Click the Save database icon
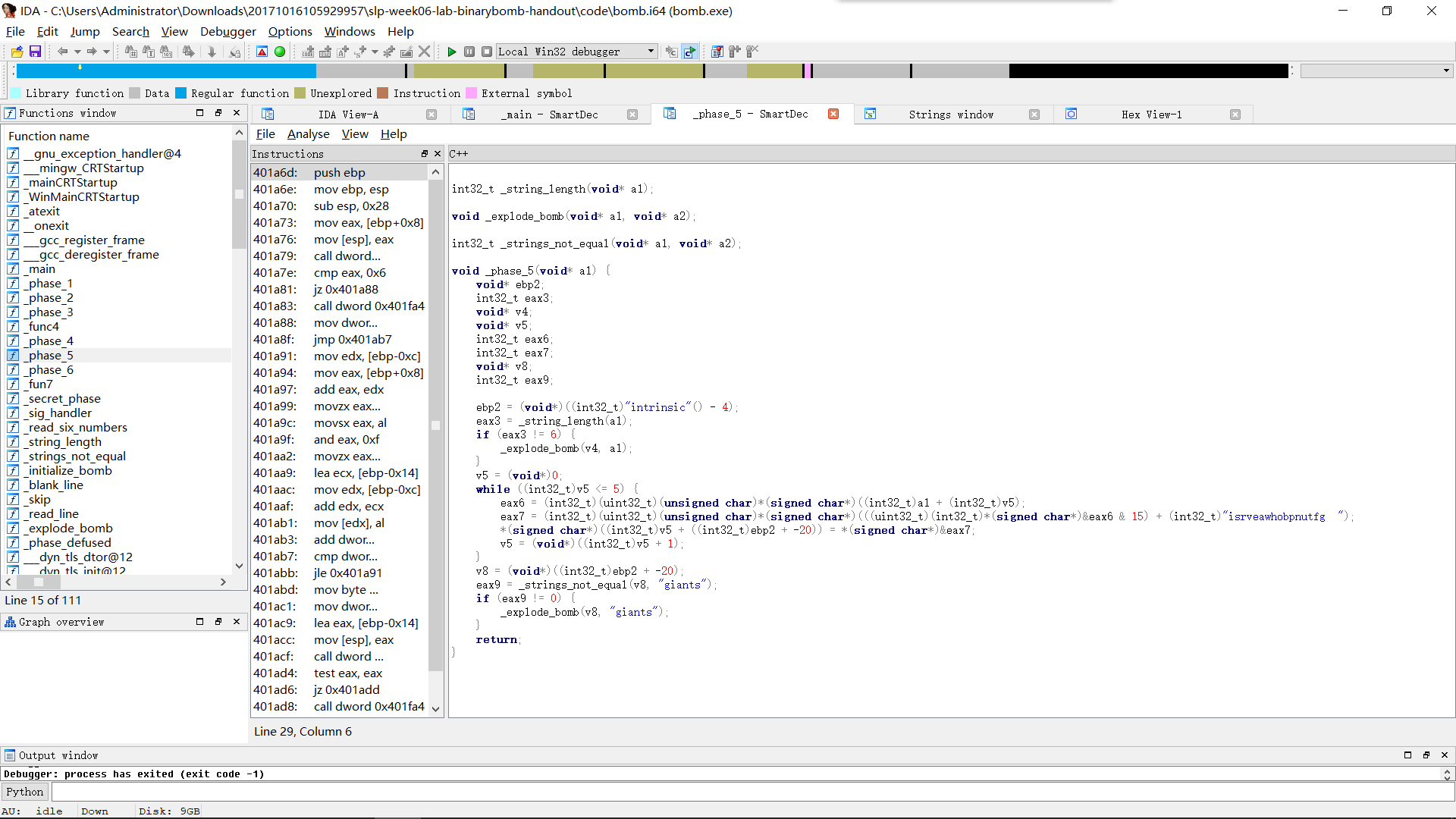The width and height of the screenshot is (1456, 819). click(x=35, y=52)
